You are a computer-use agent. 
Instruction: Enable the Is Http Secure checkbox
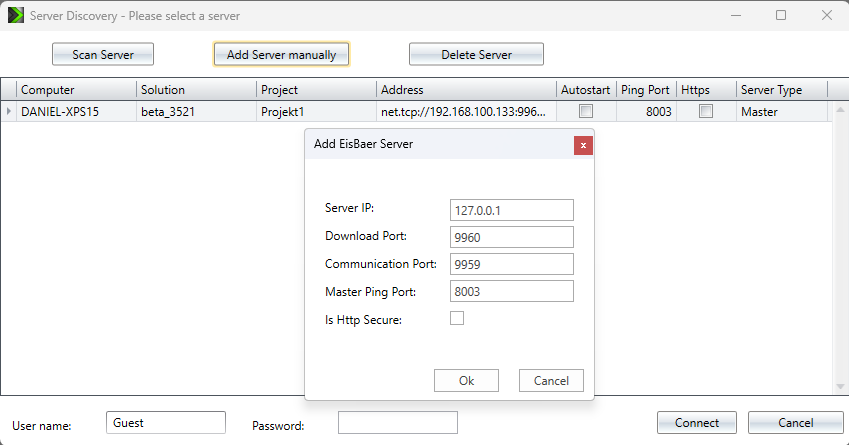pyautogui.click(x=457, y=318)
